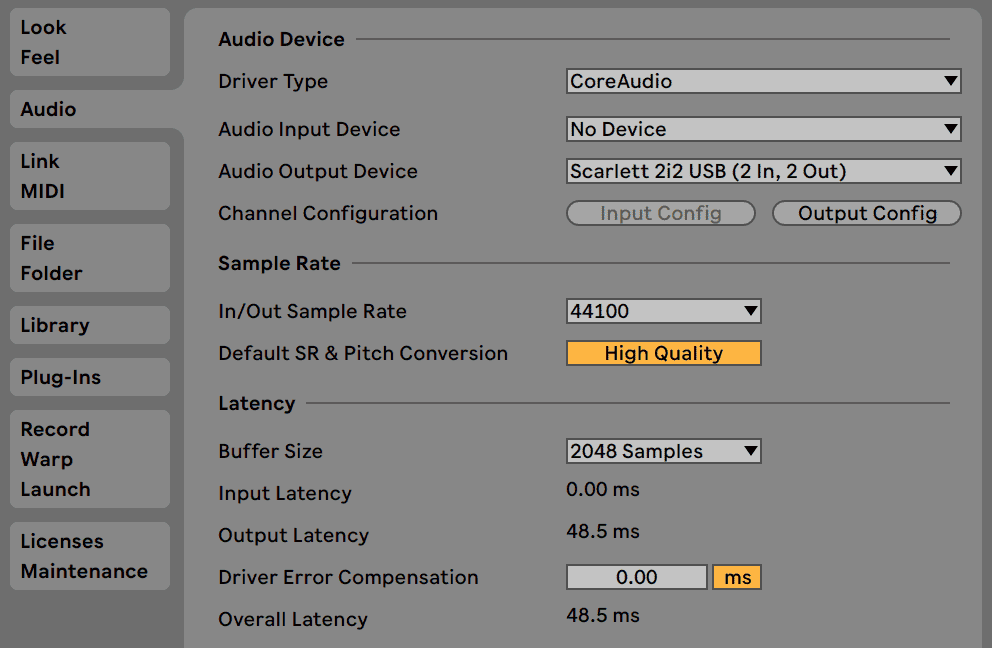This screenshot has height=648, width=992.
Task: Go to the Library tab
Action: 90,325
